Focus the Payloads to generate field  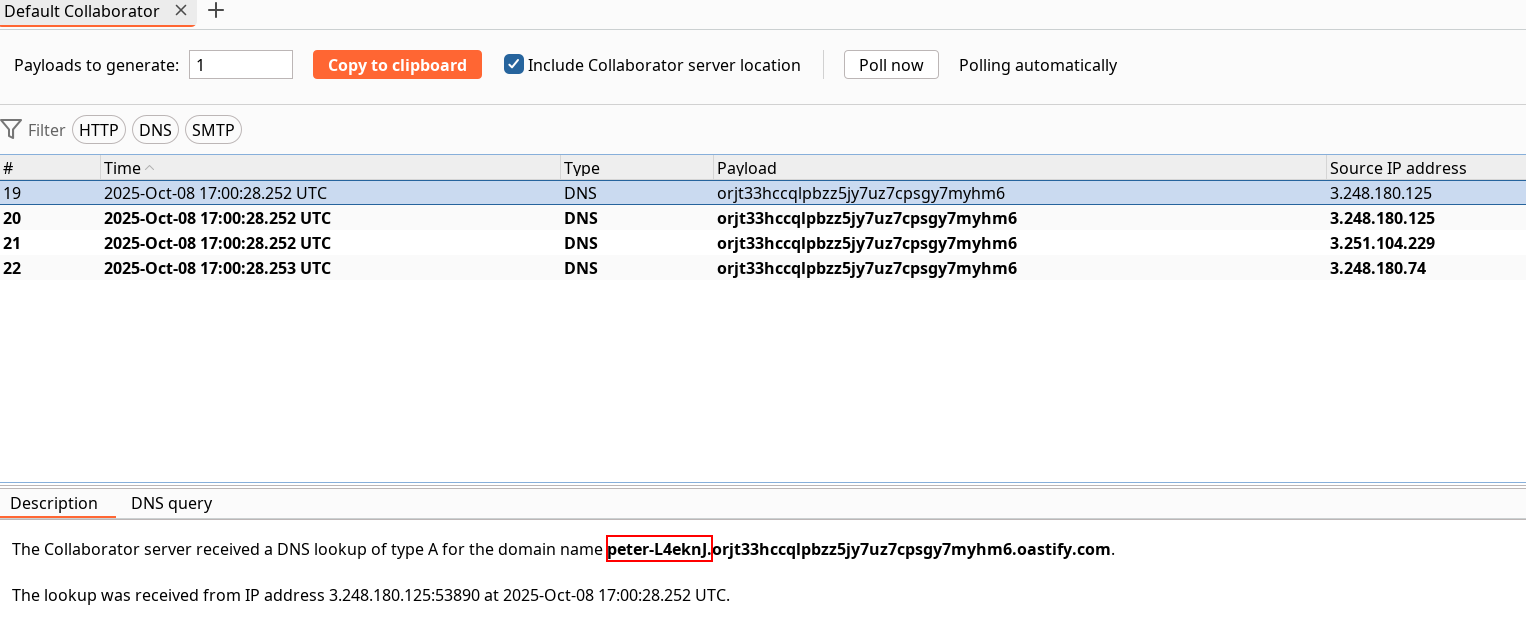pos(240,65)
